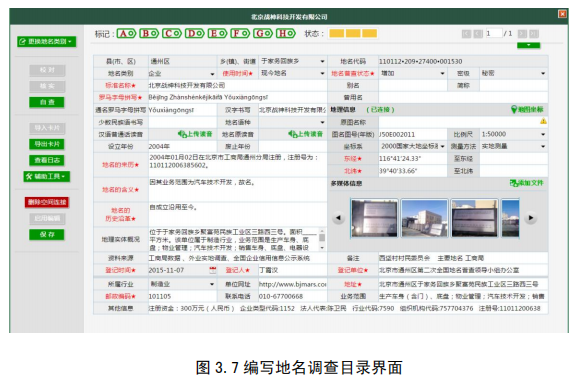Go to the next record page

click(x=522, y=34)
